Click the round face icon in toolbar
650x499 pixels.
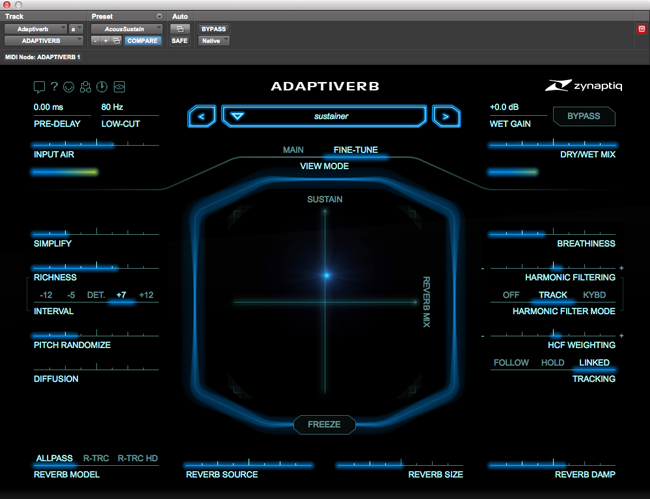point(68,87)
